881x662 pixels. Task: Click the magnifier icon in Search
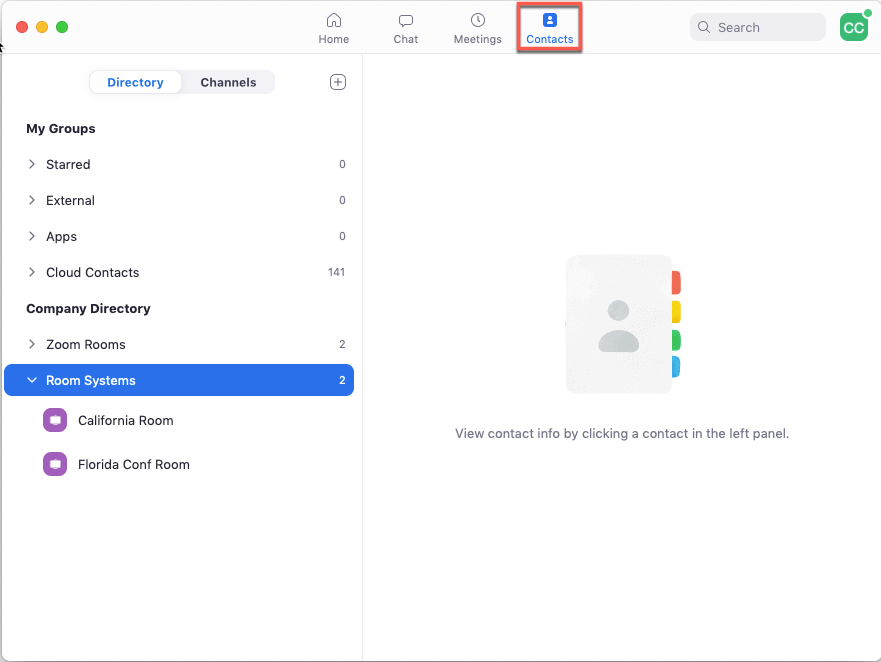(703, 27)
